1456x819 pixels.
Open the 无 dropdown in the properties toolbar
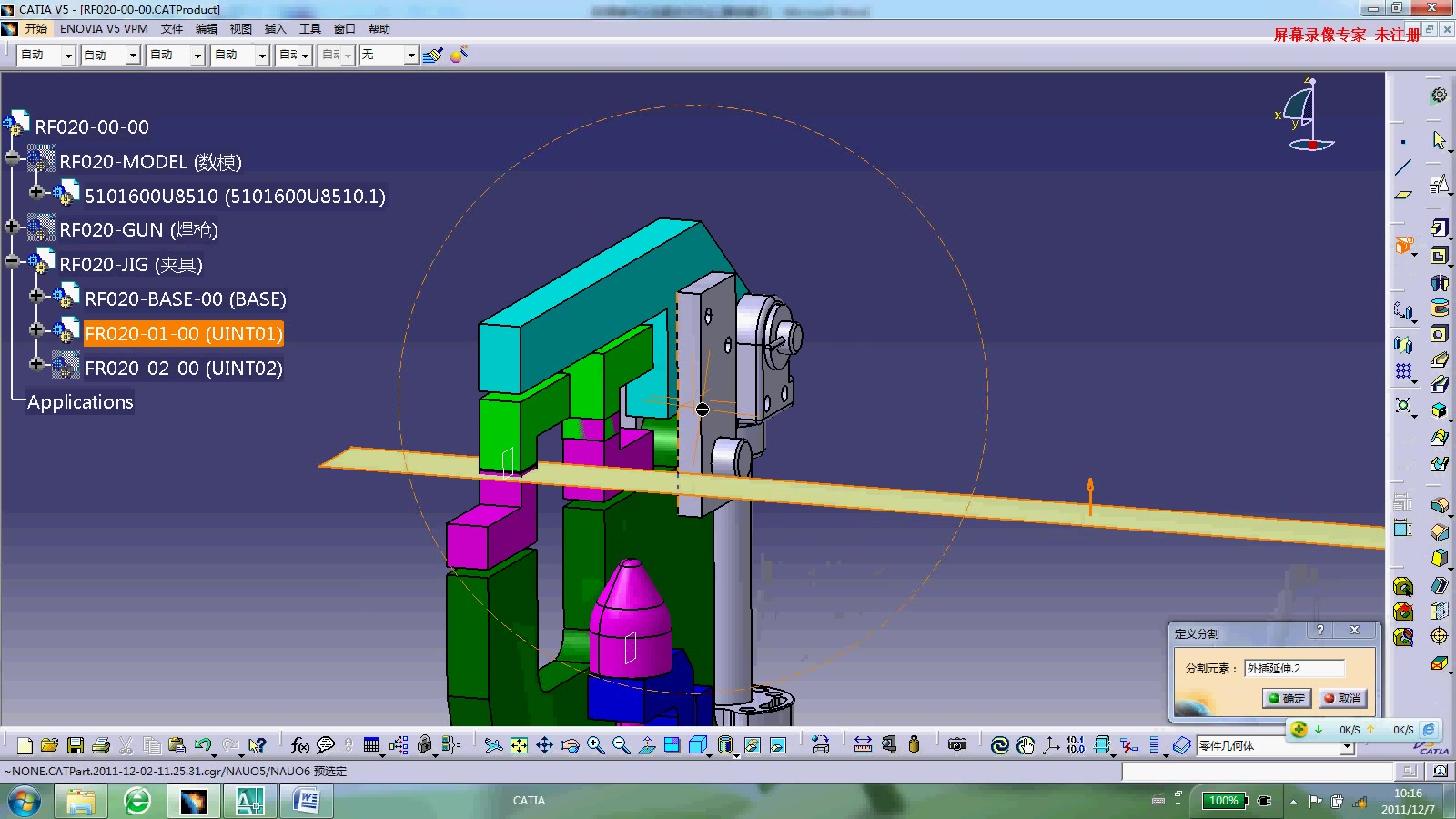(411, 56)
